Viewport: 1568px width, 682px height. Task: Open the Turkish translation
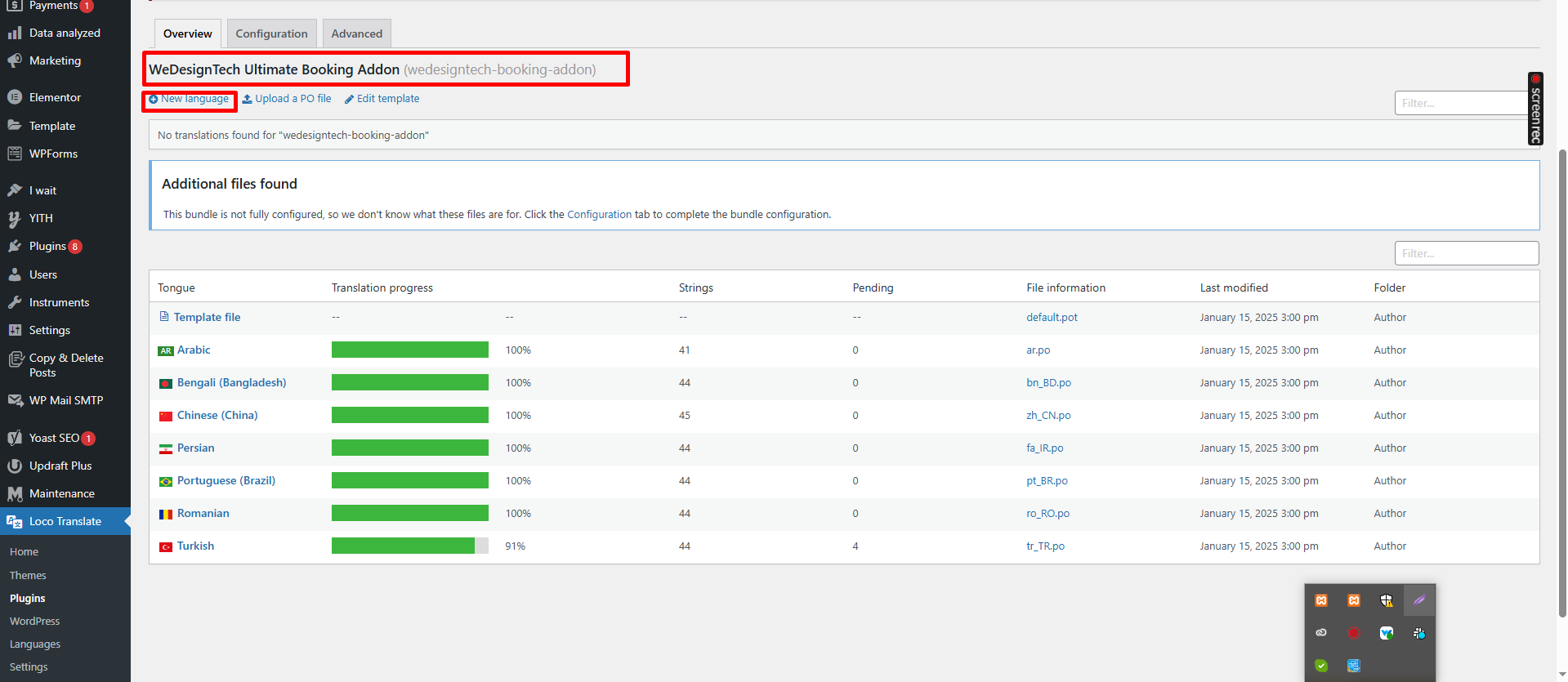195,546
